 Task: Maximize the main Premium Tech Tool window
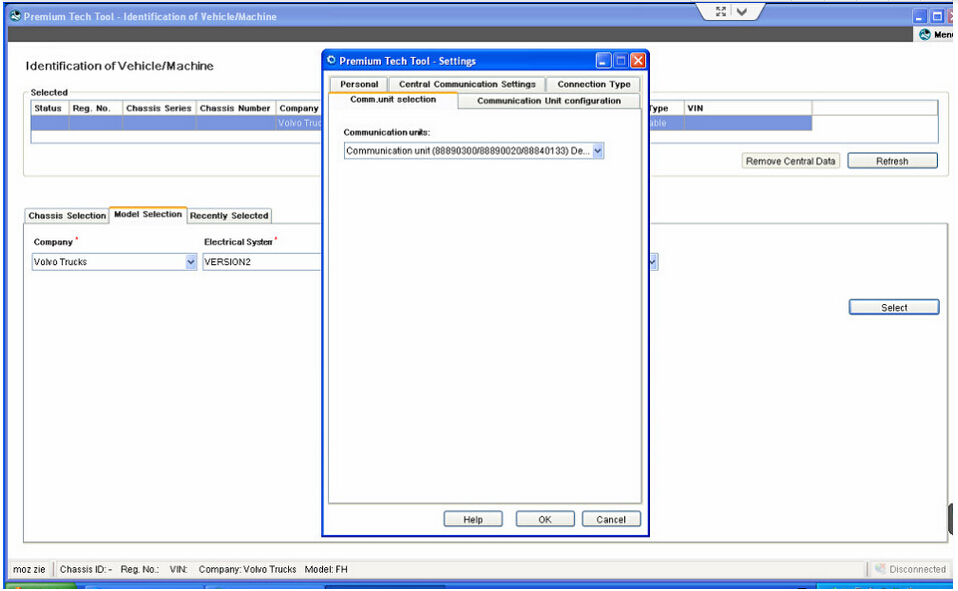(x=937, y=17)
